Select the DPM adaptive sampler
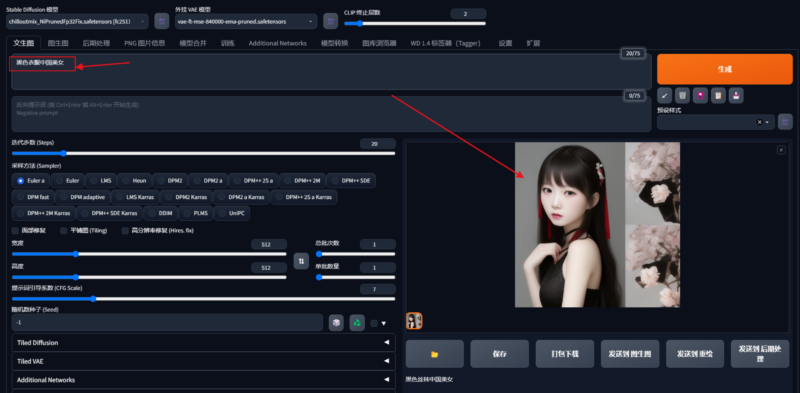The height and width of the screenshot is (393, 800). (x=83, y=197)
